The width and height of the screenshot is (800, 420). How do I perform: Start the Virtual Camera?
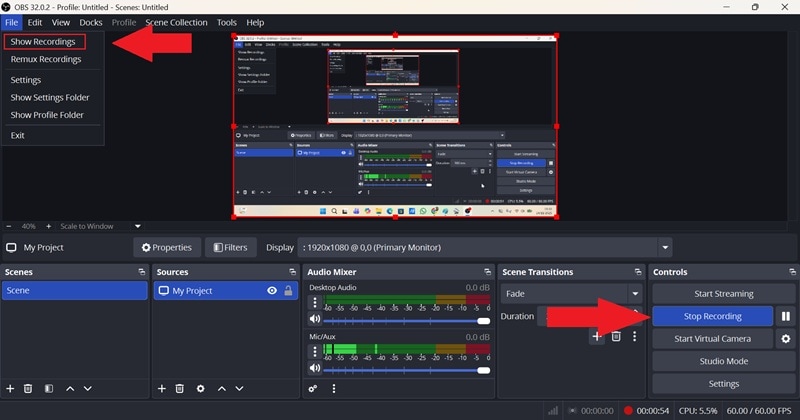[x=712, y=338]
